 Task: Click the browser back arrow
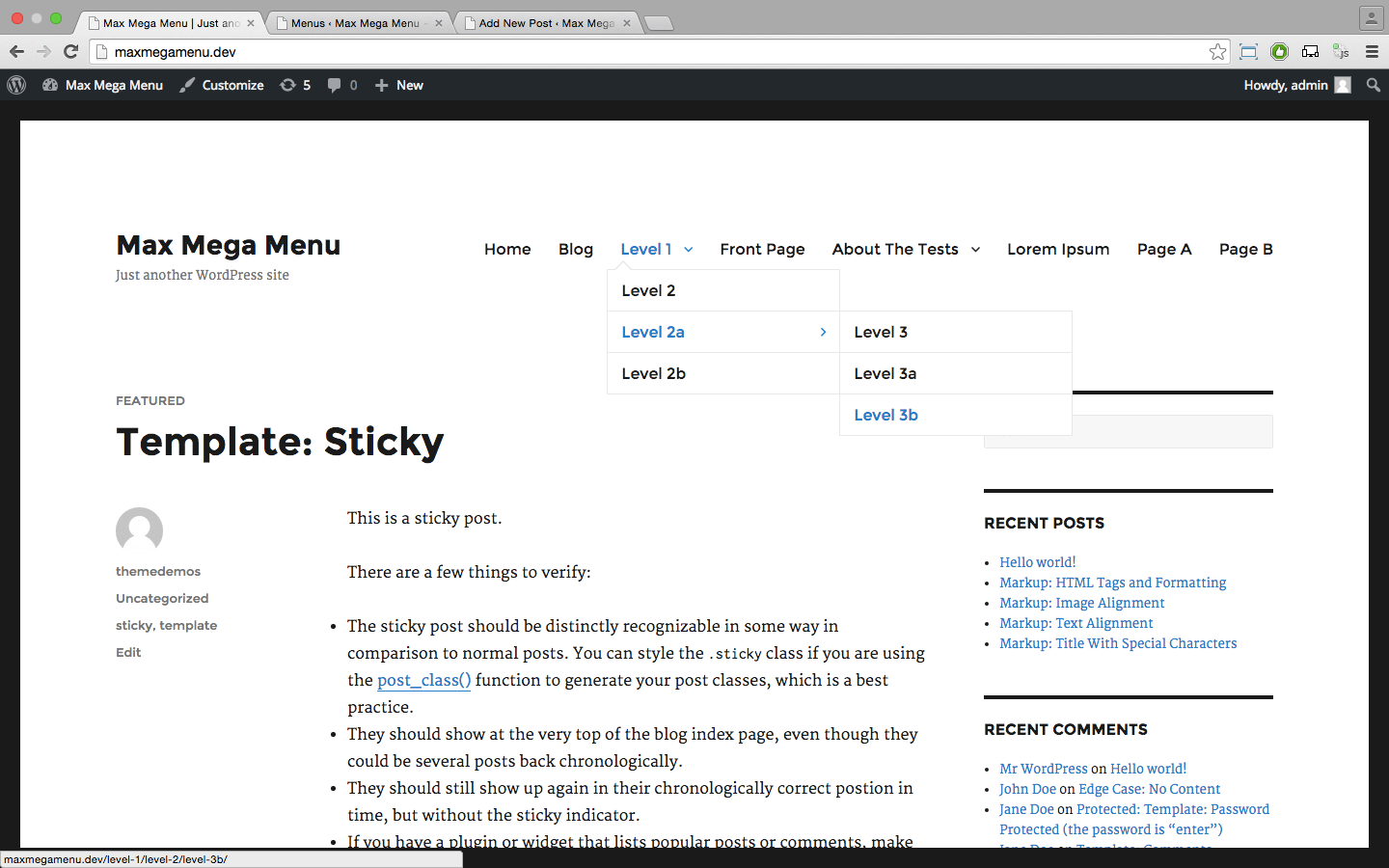[x=16, y=52]
